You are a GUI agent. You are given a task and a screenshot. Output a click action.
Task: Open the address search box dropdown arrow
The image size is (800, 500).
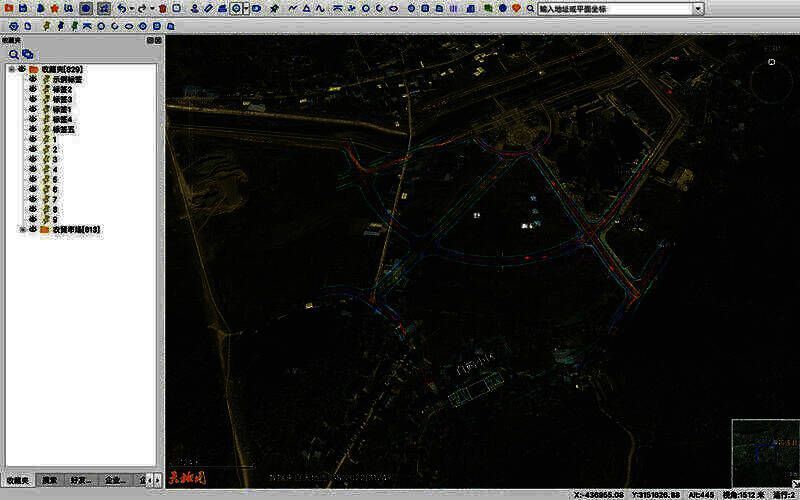pos(698,9)
